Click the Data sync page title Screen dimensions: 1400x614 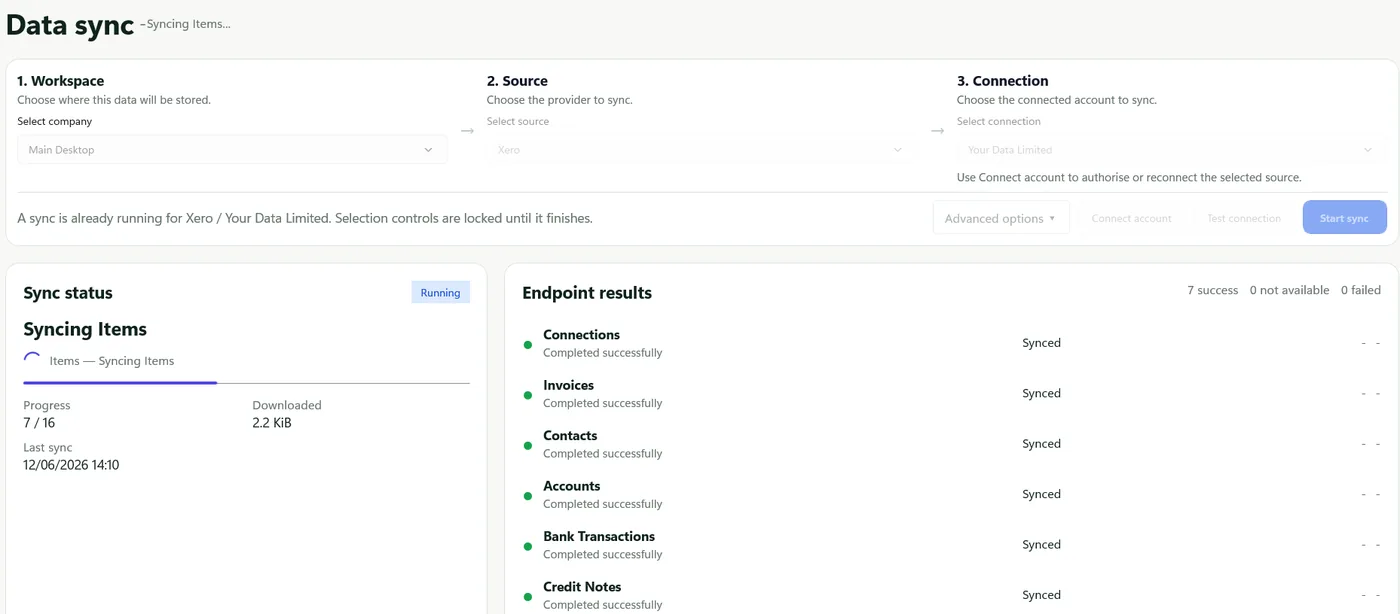[x=70, y=25]
